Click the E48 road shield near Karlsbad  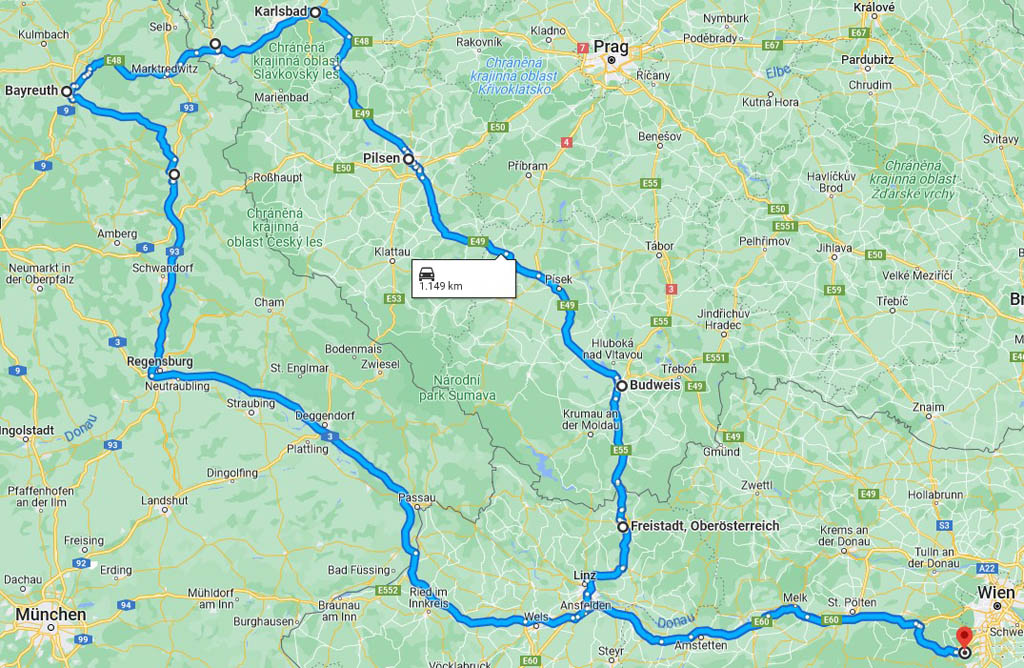point(361,41)
